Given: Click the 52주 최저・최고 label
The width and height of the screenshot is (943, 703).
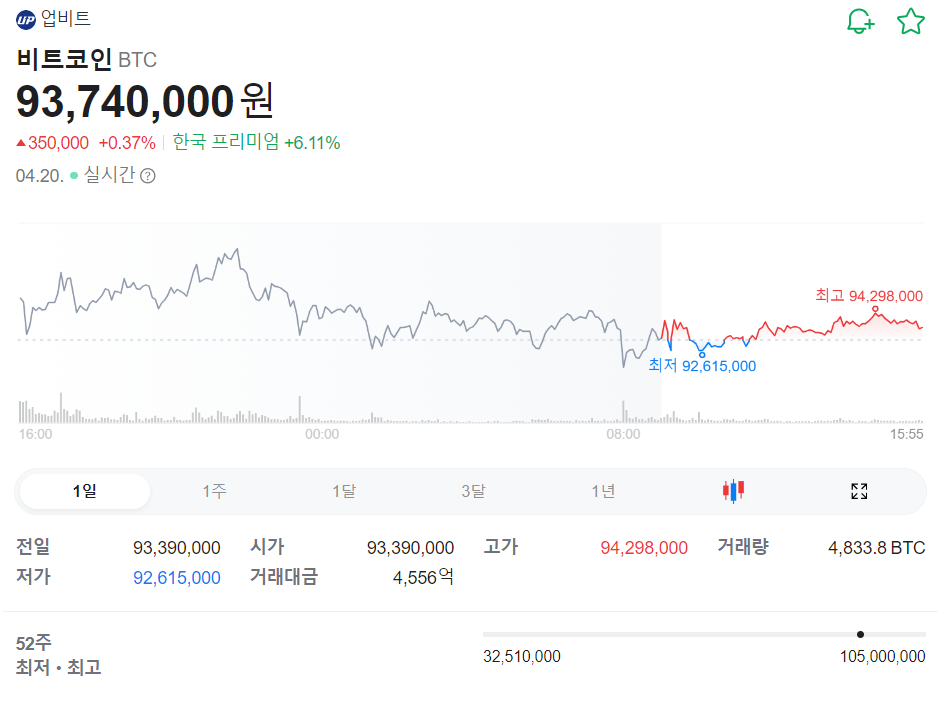Looking at the screenshot, I should click(x=58, y=655).
